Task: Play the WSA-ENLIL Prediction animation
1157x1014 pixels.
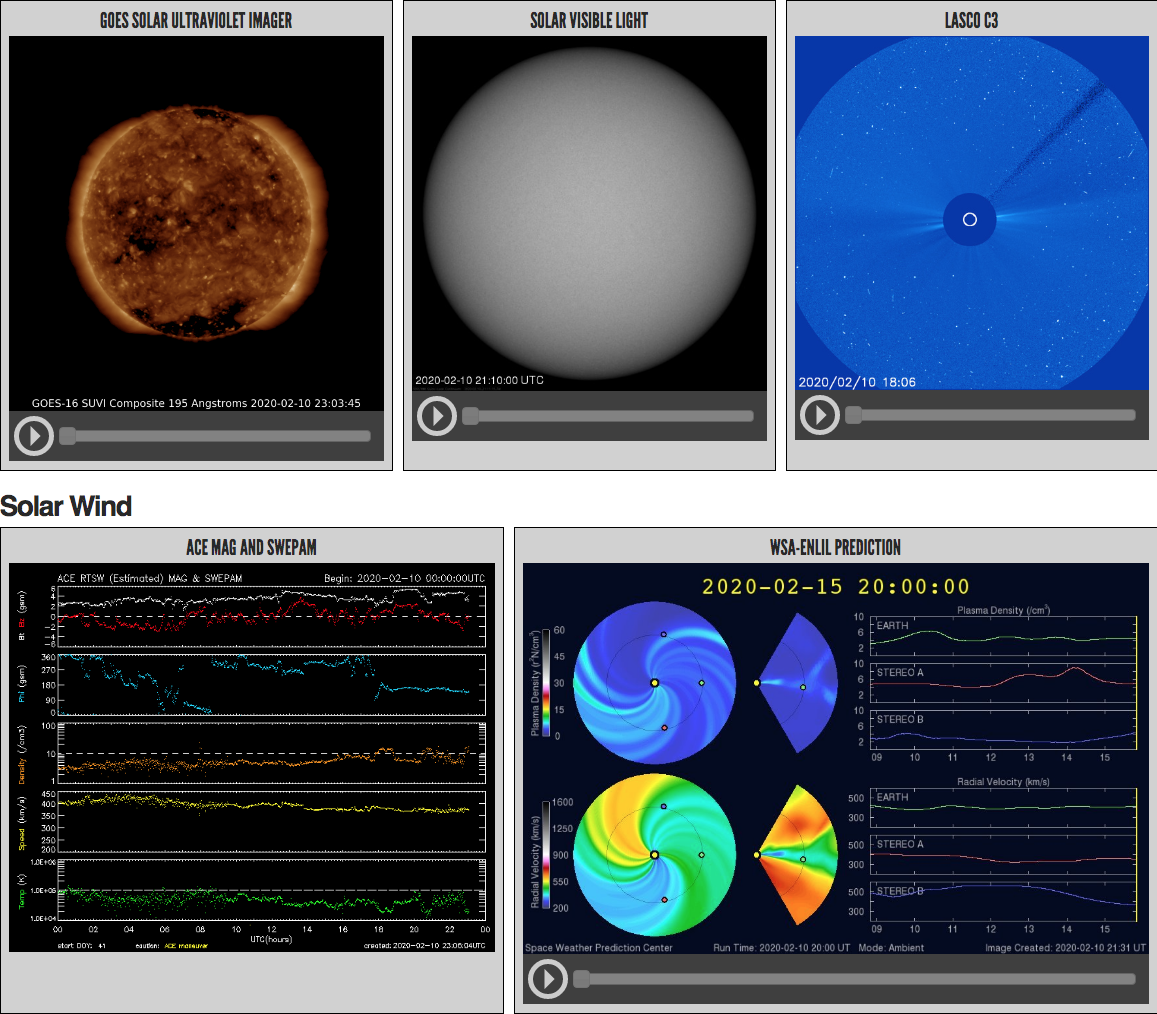Action: (x=548, y=979)
